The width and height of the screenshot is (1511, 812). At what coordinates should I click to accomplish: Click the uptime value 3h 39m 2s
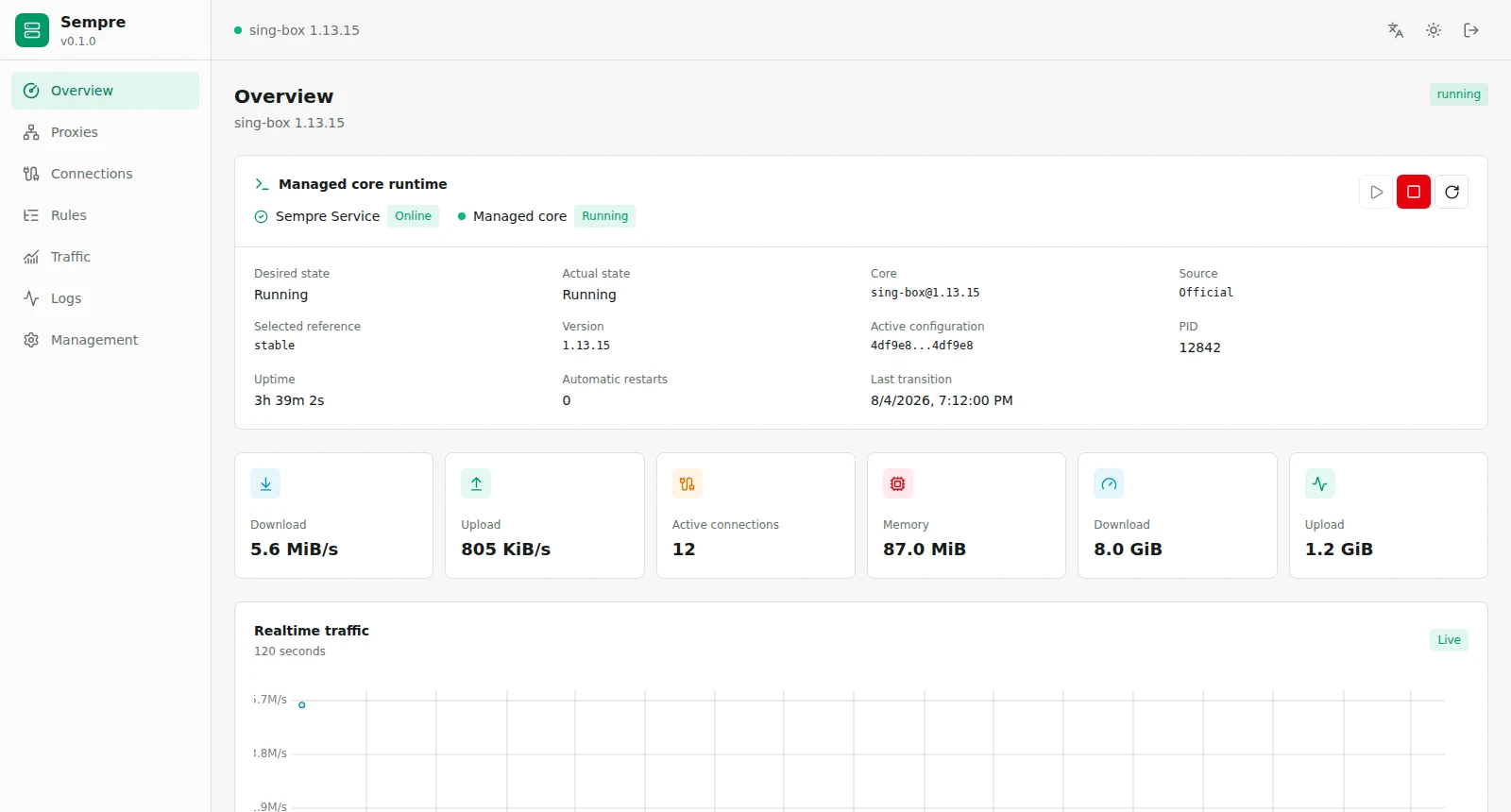289,400
